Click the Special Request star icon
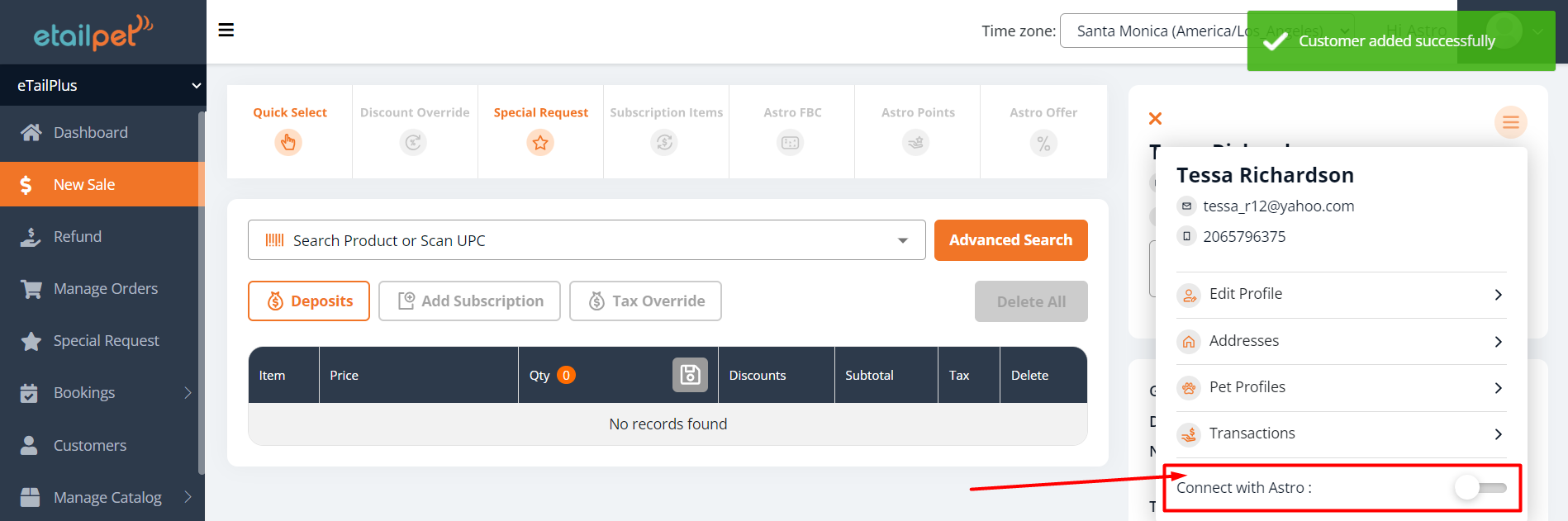Screen dimensions: 1568x521 (540, 143)
